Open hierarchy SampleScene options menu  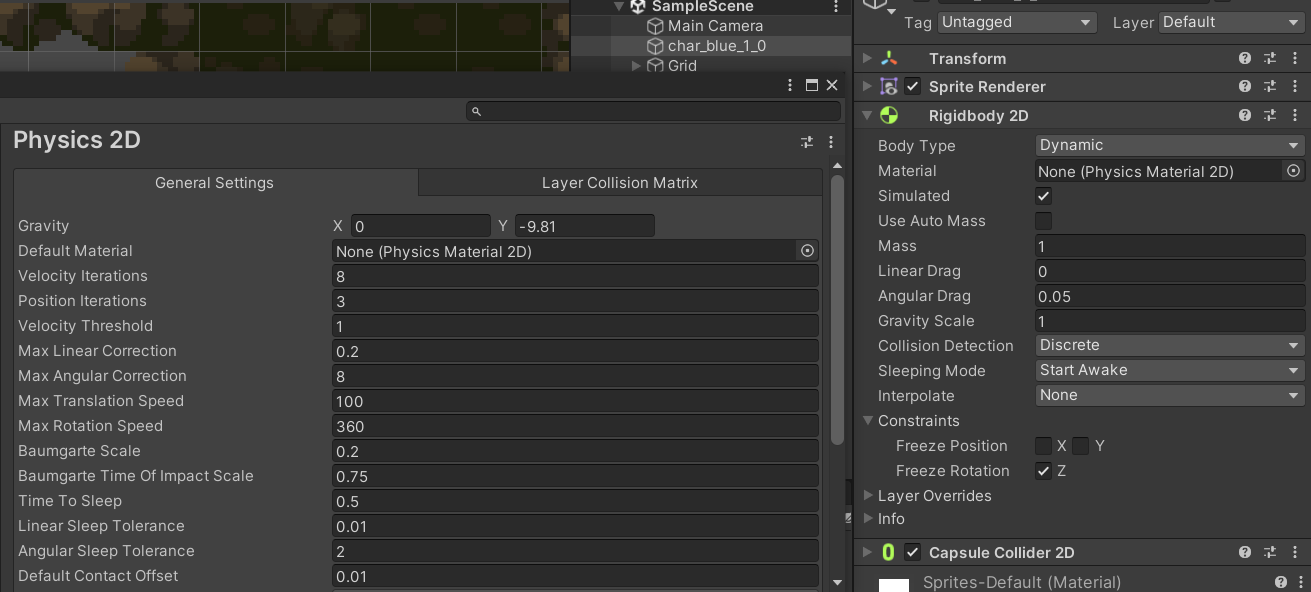pyautogui.click(x=836, y=7)
